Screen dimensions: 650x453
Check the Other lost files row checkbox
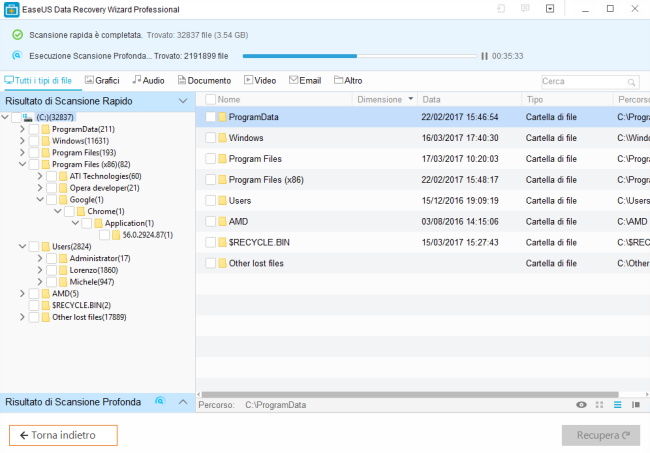pos(211,263)
